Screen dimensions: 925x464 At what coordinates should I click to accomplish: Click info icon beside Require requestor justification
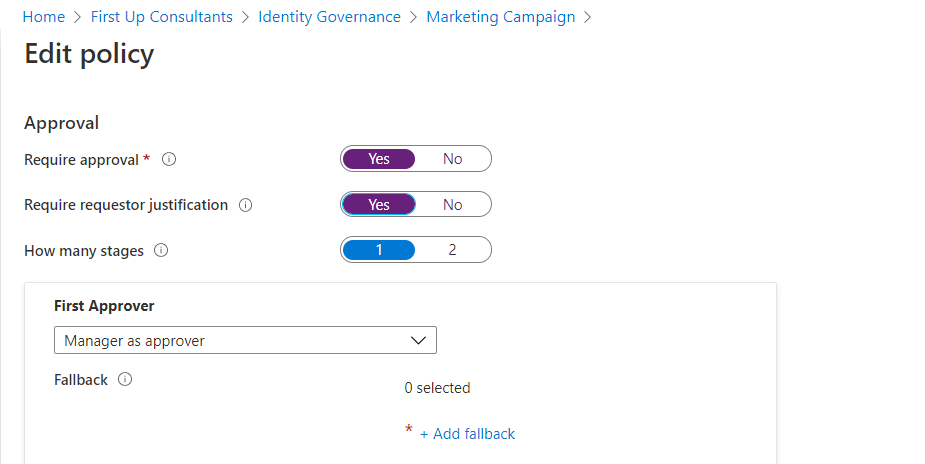click(x=245, y=205)
